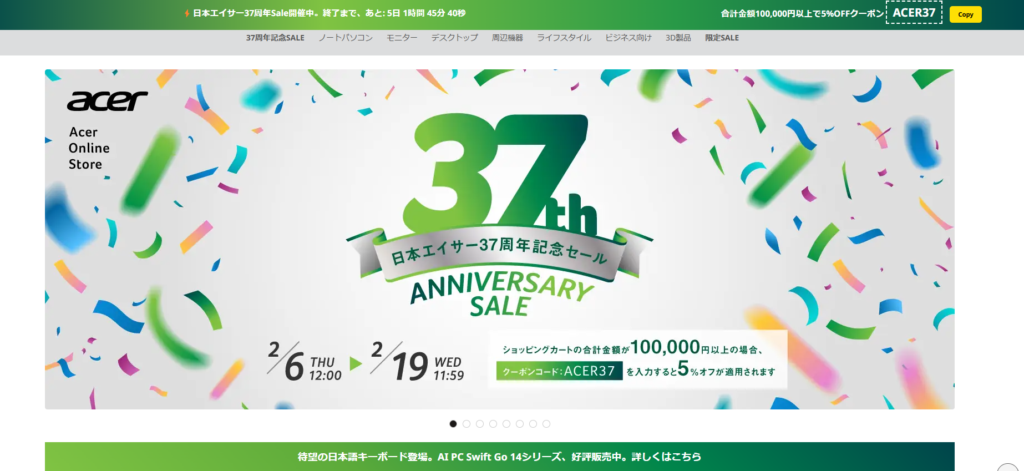
Task: Go to the eighth carousel slide dot
Action: coord(546,424)
